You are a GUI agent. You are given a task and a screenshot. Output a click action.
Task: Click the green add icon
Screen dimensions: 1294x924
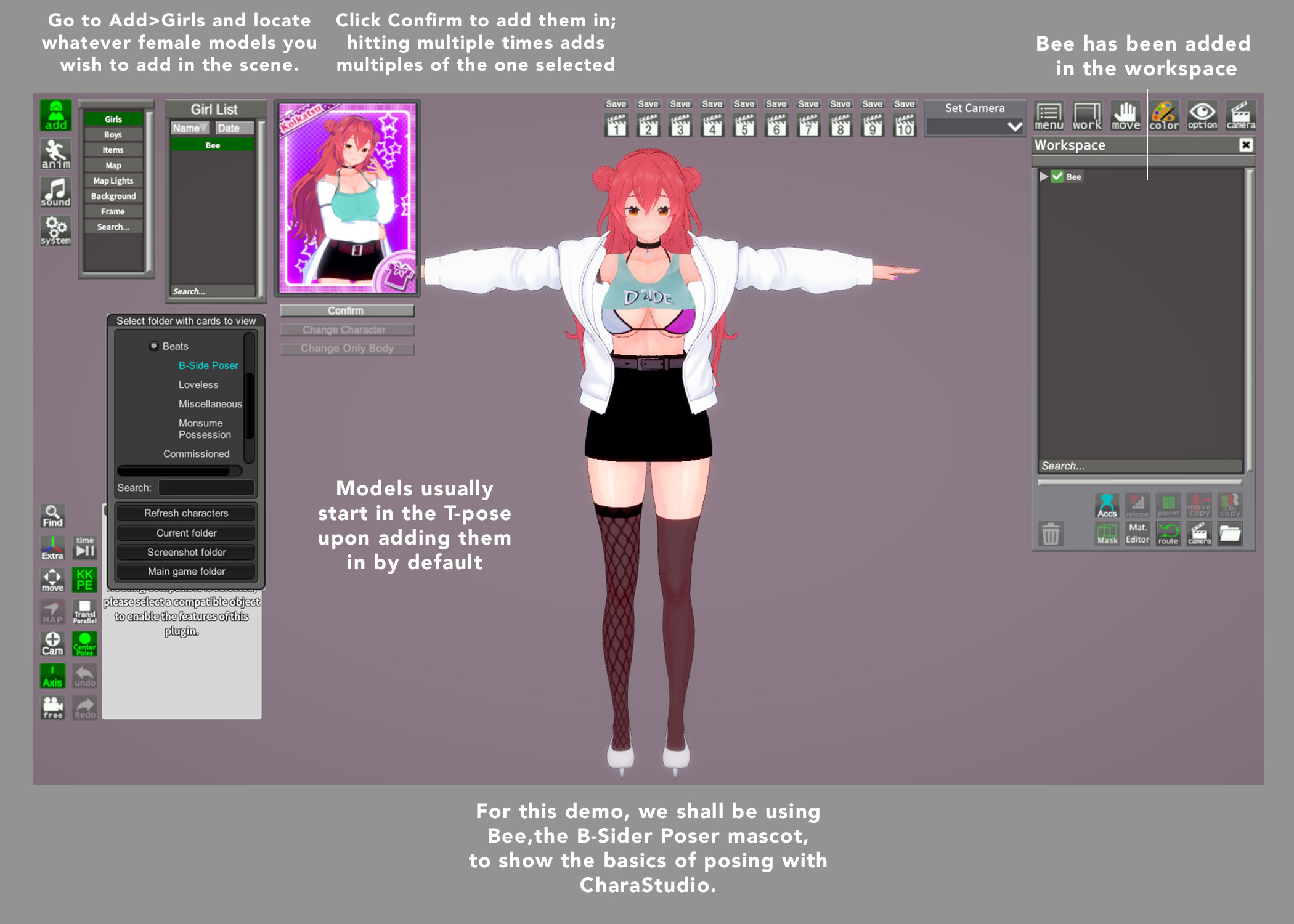coord(55,115)
